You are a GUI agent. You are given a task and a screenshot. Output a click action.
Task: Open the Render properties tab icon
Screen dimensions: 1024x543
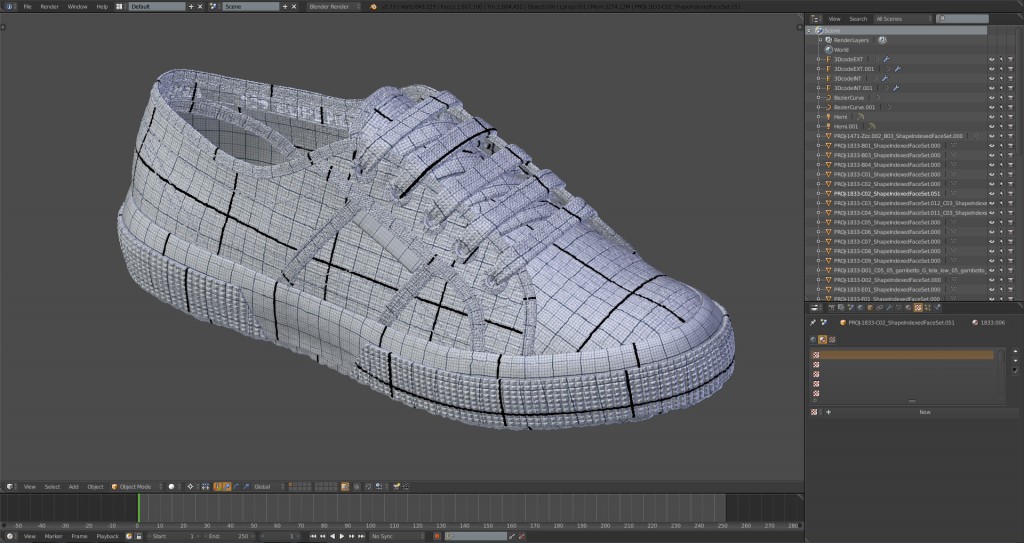tap(831, 307)
